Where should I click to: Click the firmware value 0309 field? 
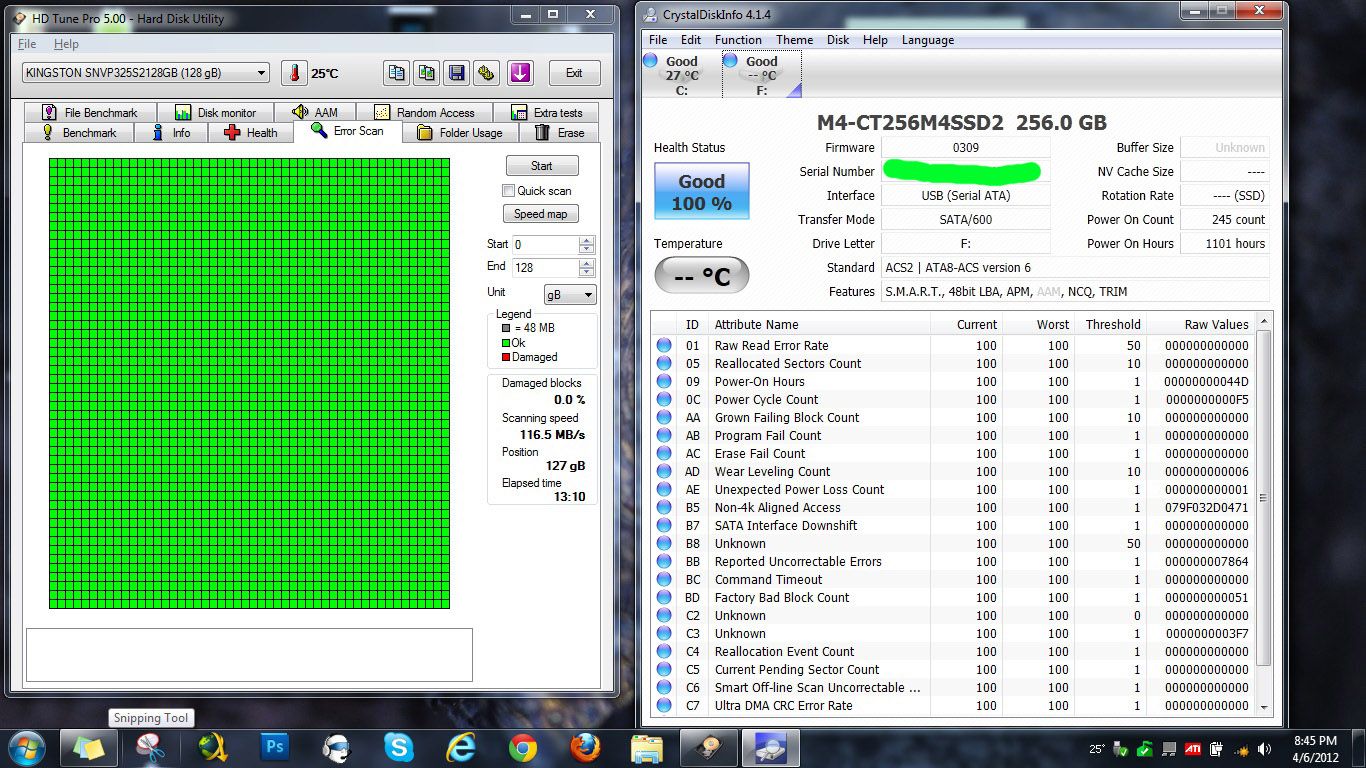pyautogui.click(x=965, y=148)
